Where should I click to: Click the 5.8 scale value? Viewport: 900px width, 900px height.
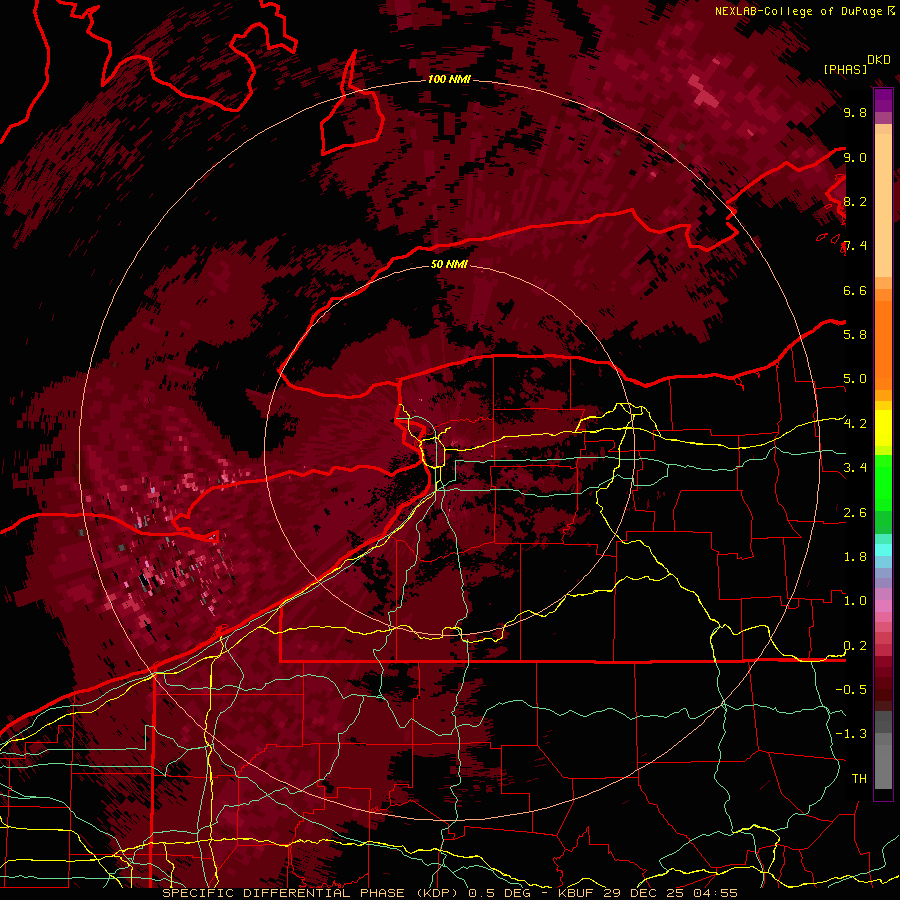855,334
